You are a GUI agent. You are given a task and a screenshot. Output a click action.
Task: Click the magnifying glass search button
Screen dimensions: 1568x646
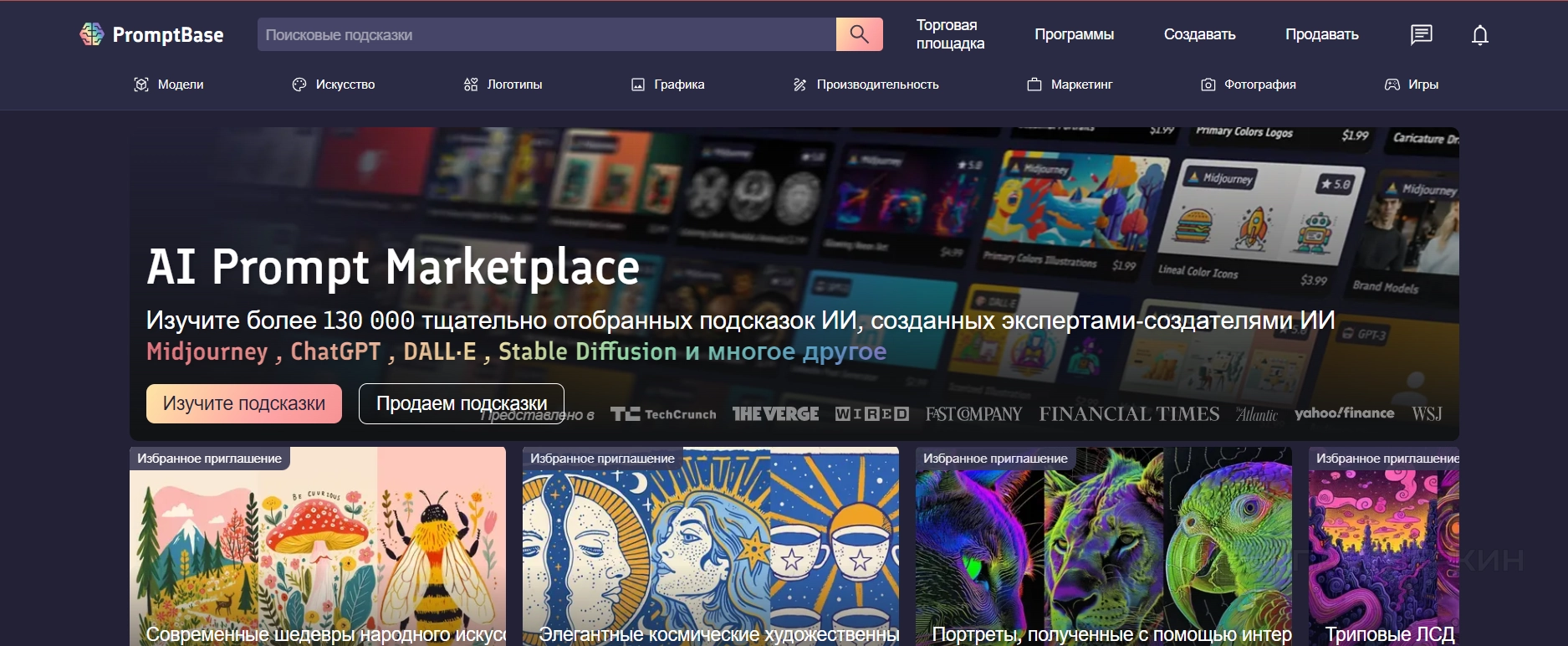pyautogui.click(x=859, y=34)
